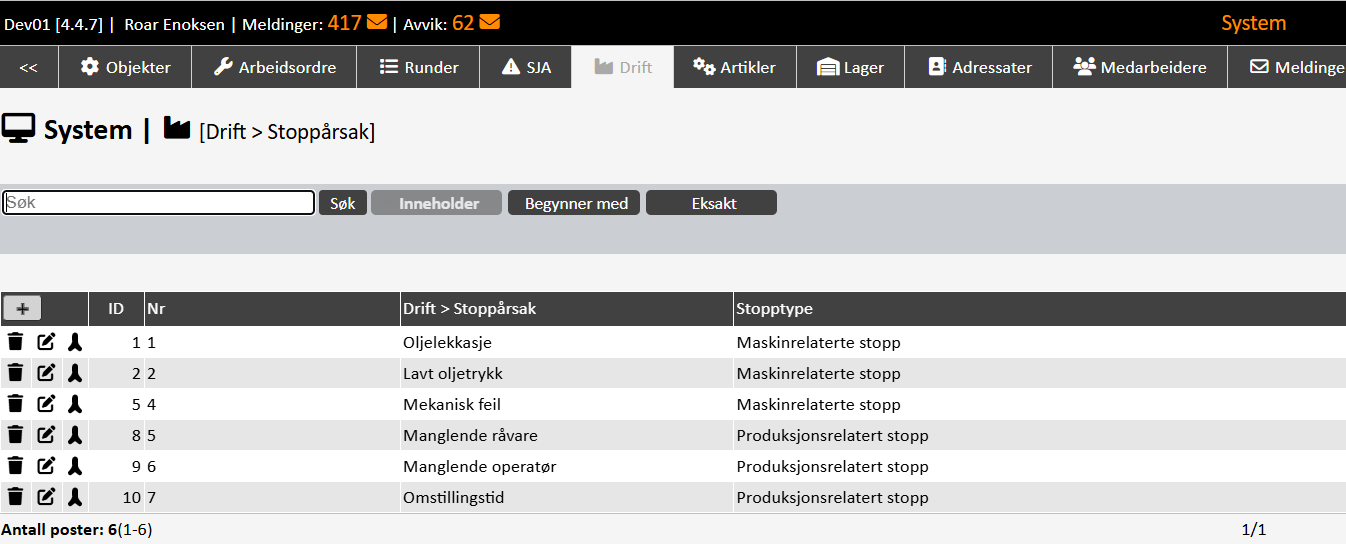Viewport: 1346px width, 544px height.
Task: Delete the Oljelekkasje row
Action: (15, 342)
